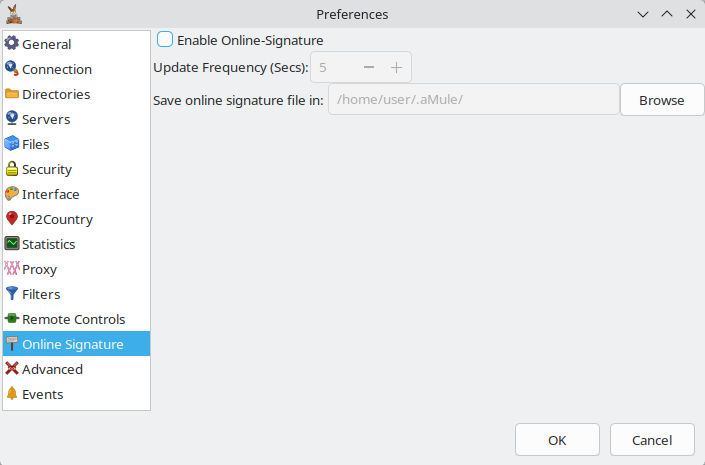The height and width of the screenshot is (465, 705).
Task: Select the Online Signature entry
Action: tap(76, 344)
